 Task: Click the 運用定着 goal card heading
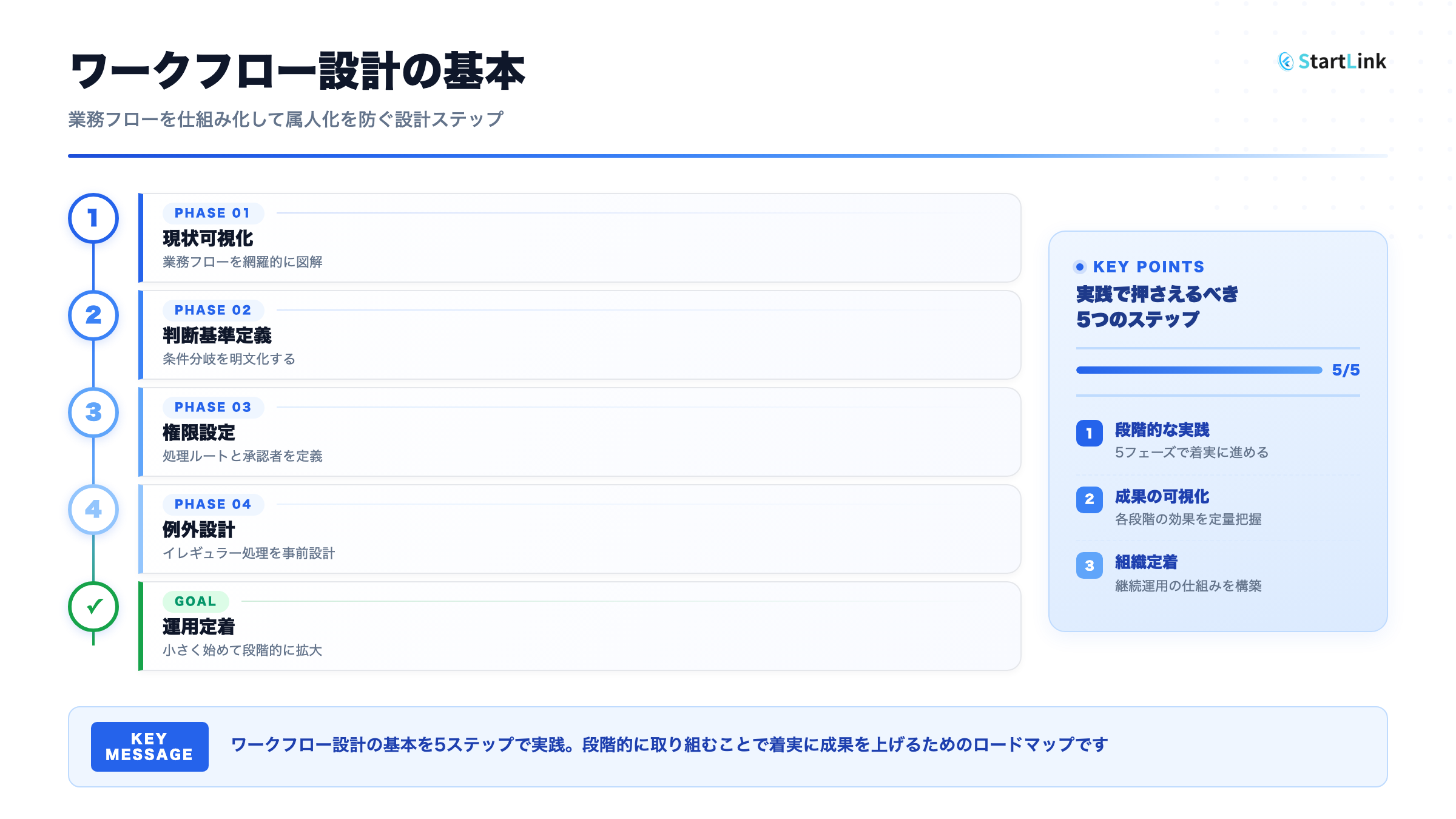(198, 627)
